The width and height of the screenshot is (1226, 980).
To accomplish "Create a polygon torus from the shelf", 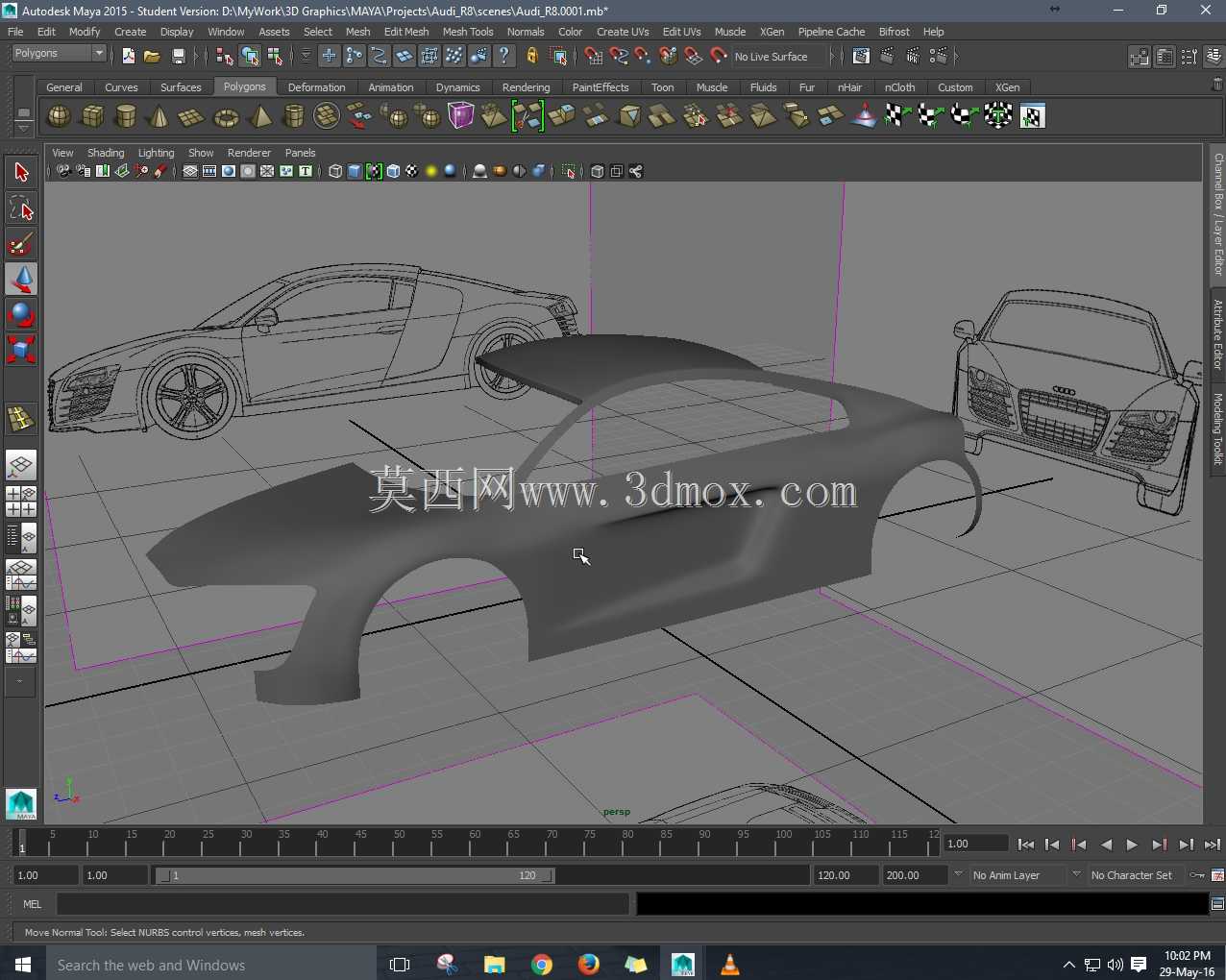I will (226, 116).
